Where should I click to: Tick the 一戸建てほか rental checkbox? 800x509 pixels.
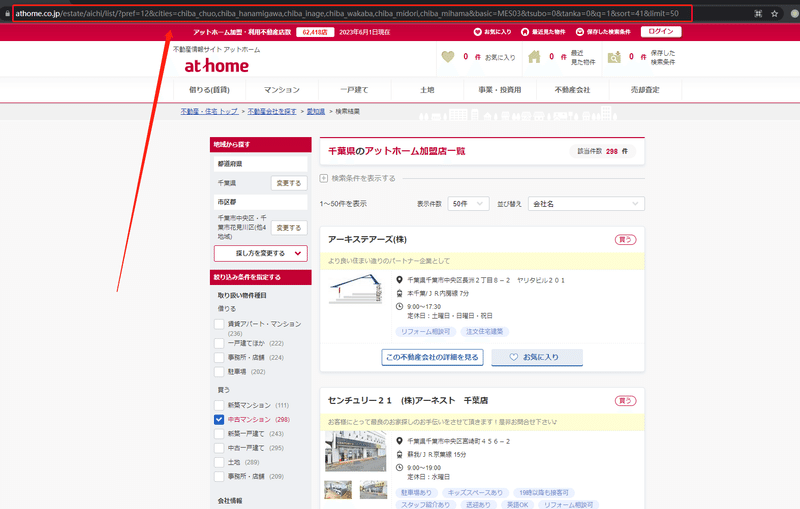(x=219, y=343)
